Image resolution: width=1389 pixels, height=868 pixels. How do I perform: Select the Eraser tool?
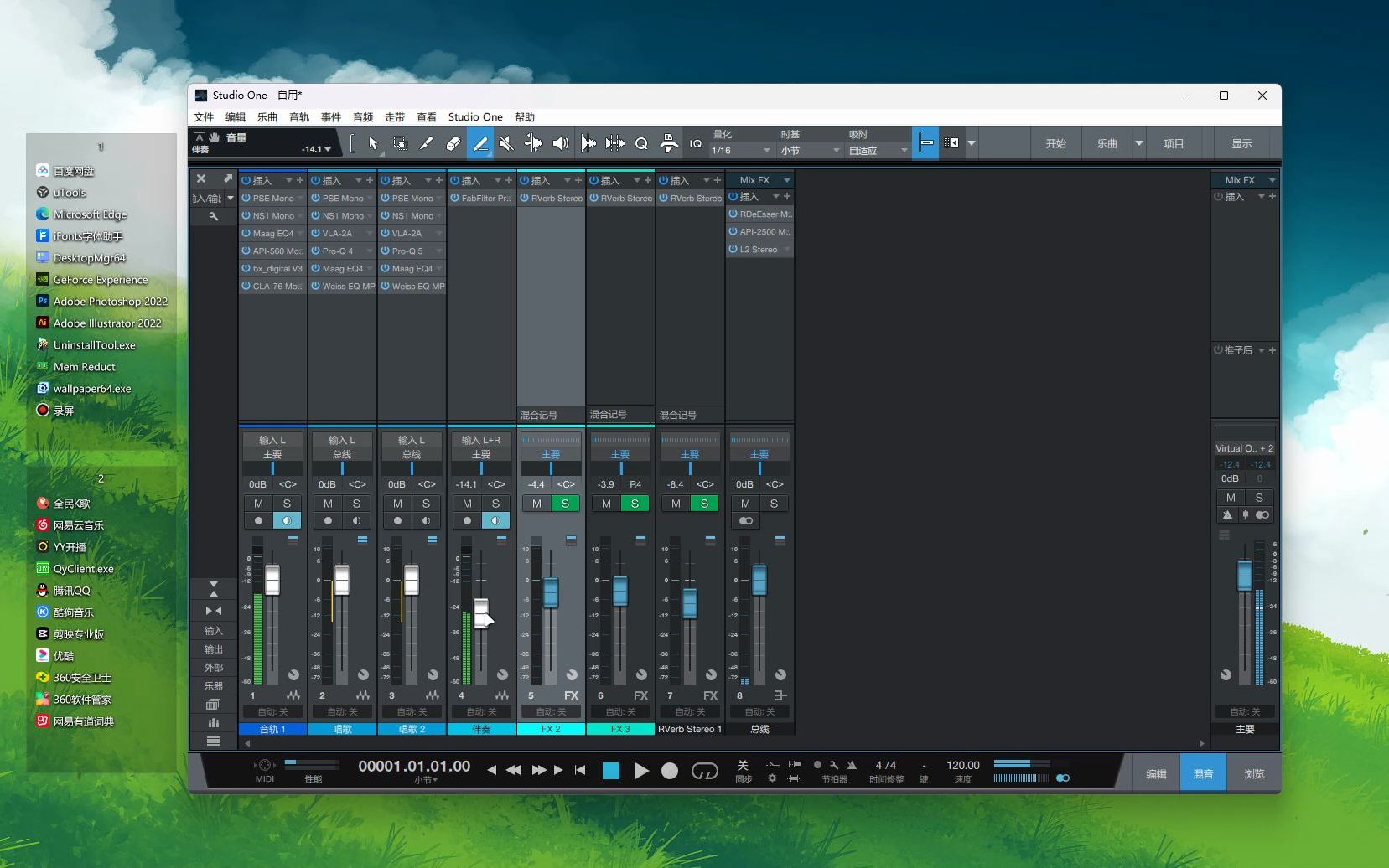(453, 143)
